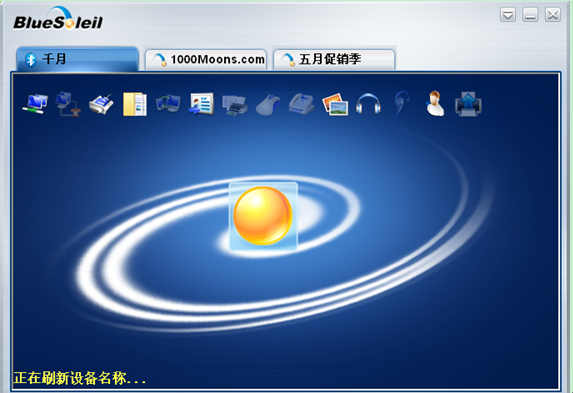Switch to the 千月 tab
The height and width of the screenshot is (393, 573).
(77, 59)
